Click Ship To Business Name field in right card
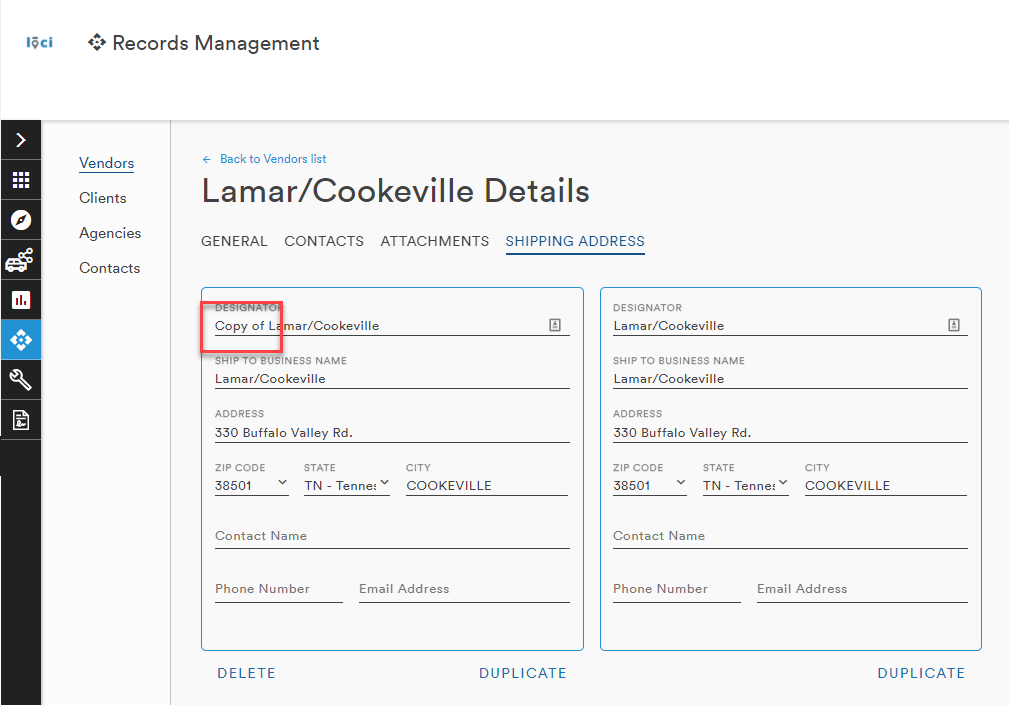 [791, 379]
